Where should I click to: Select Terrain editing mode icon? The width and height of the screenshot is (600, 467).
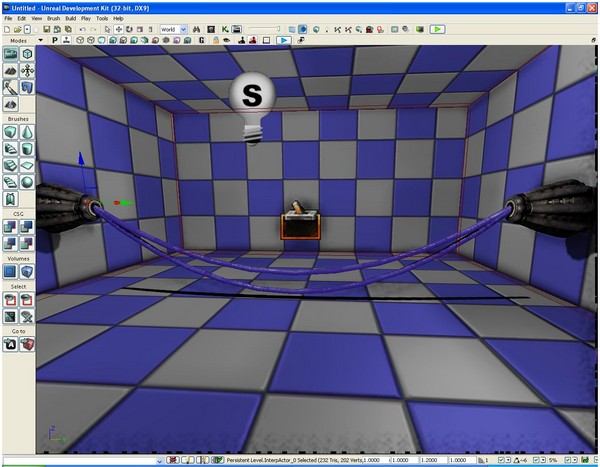click(10, 71)
